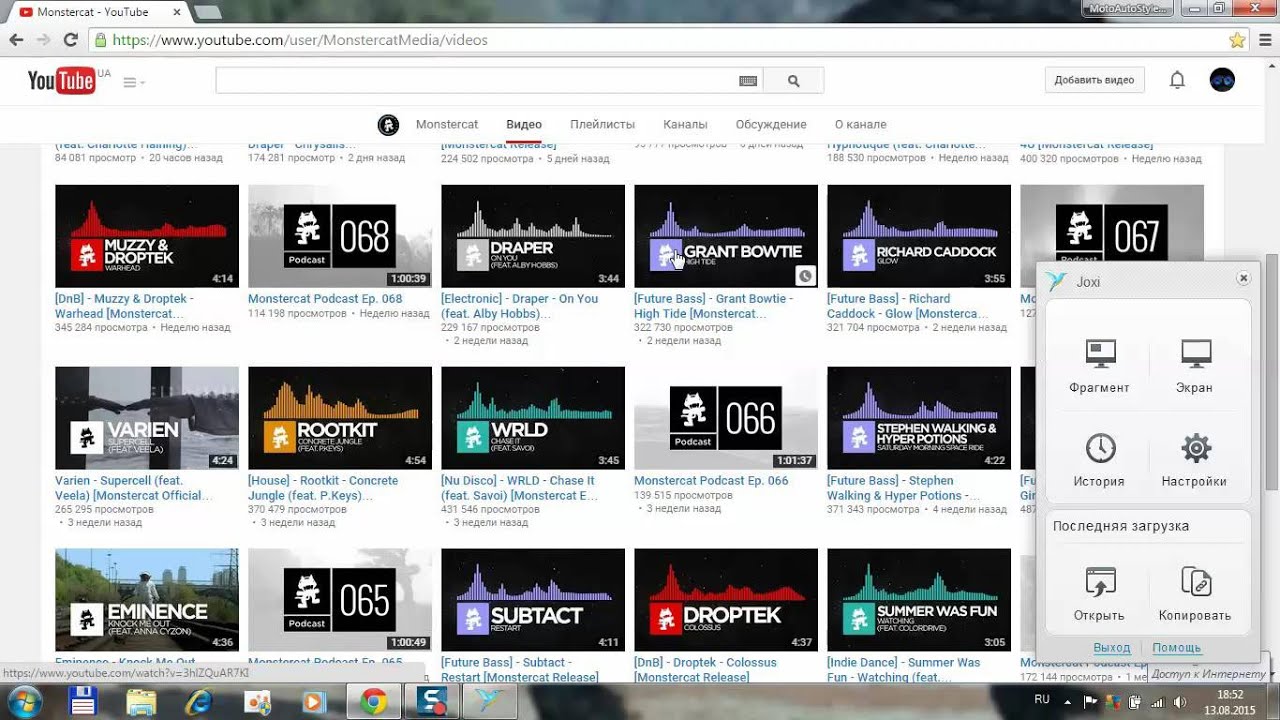Click the Joxi bird taskbar icon
The height and width of the screenshot is (720, 1280).
click(492, 702)
